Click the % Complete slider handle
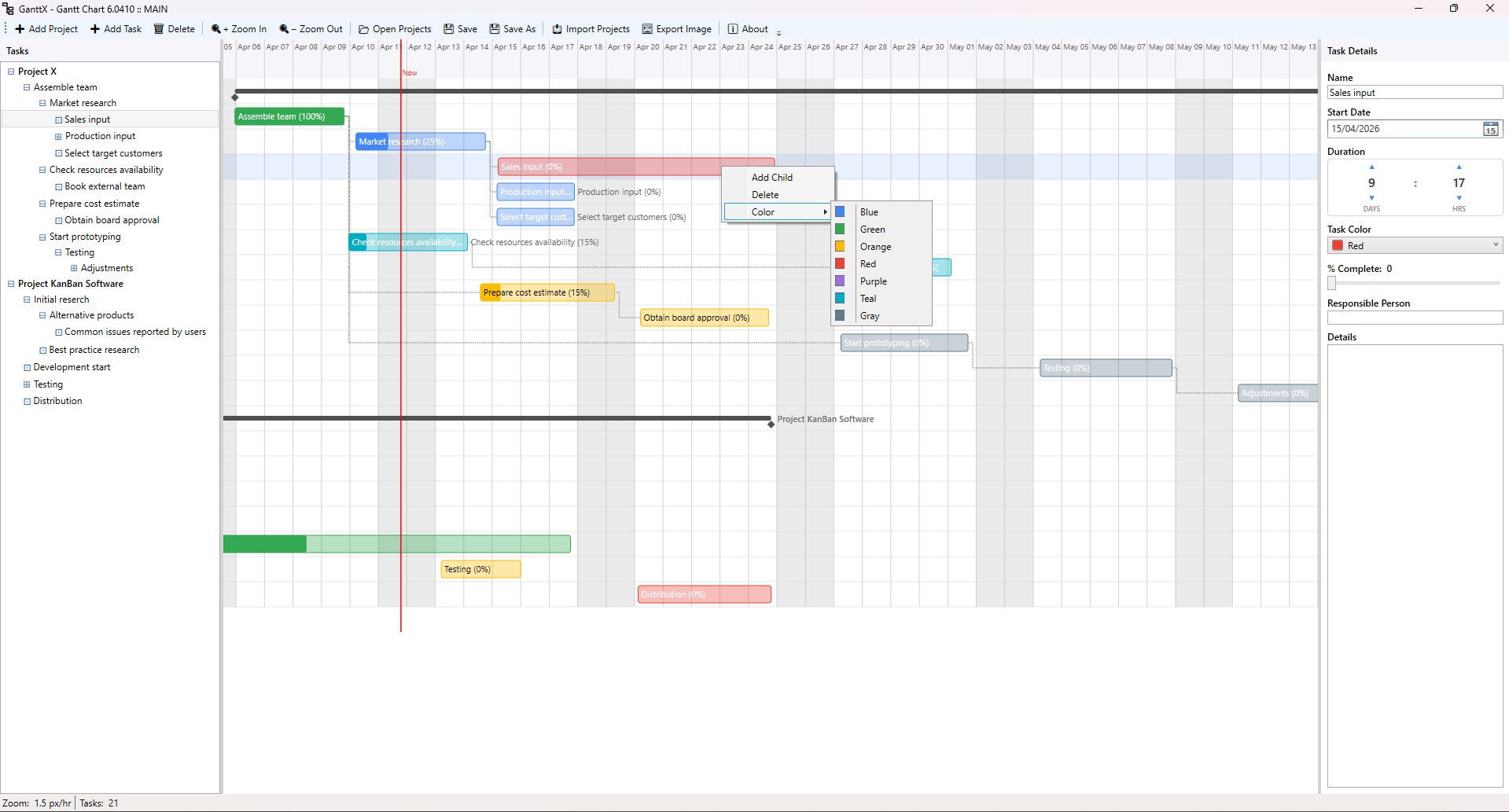1509x812 pixels. click(1331, 283)
